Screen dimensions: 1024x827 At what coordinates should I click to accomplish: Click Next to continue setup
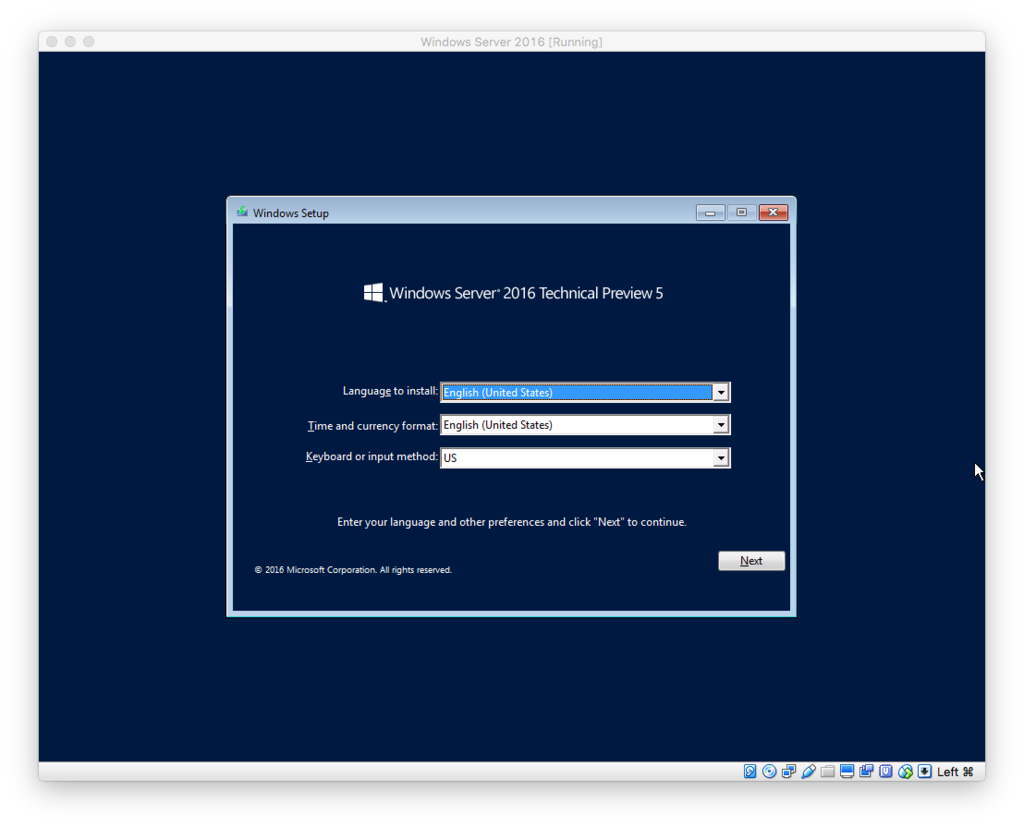(x=752, y=560)
